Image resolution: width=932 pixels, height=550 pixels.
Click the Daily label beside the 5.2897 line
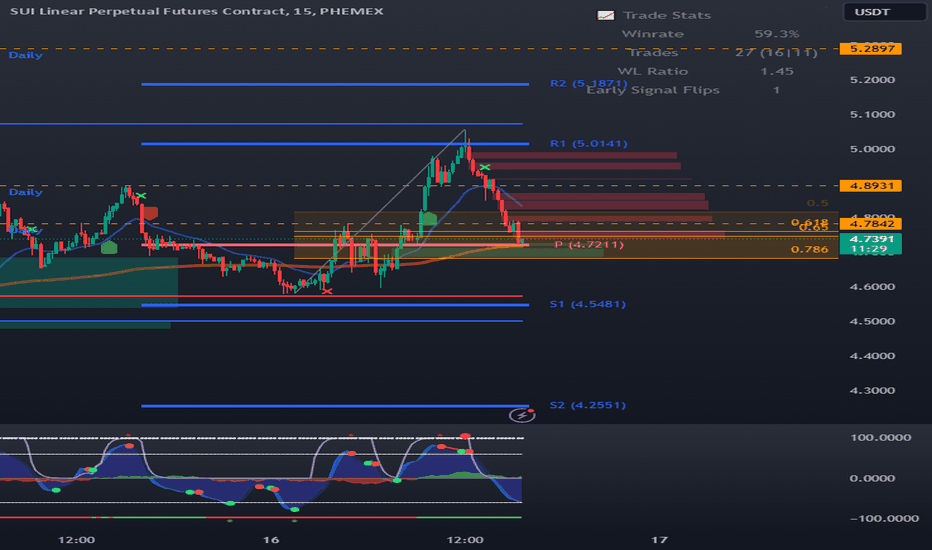click(26, 55)
